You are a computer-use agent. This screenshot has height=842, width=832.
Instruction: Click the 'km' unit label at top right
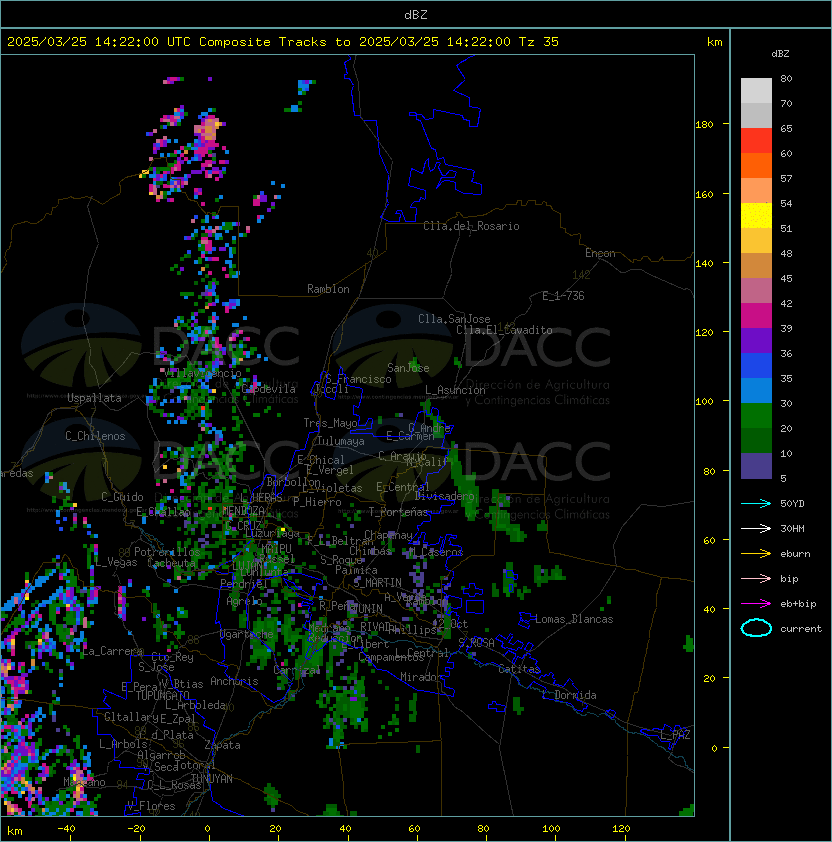coord(715,42)
